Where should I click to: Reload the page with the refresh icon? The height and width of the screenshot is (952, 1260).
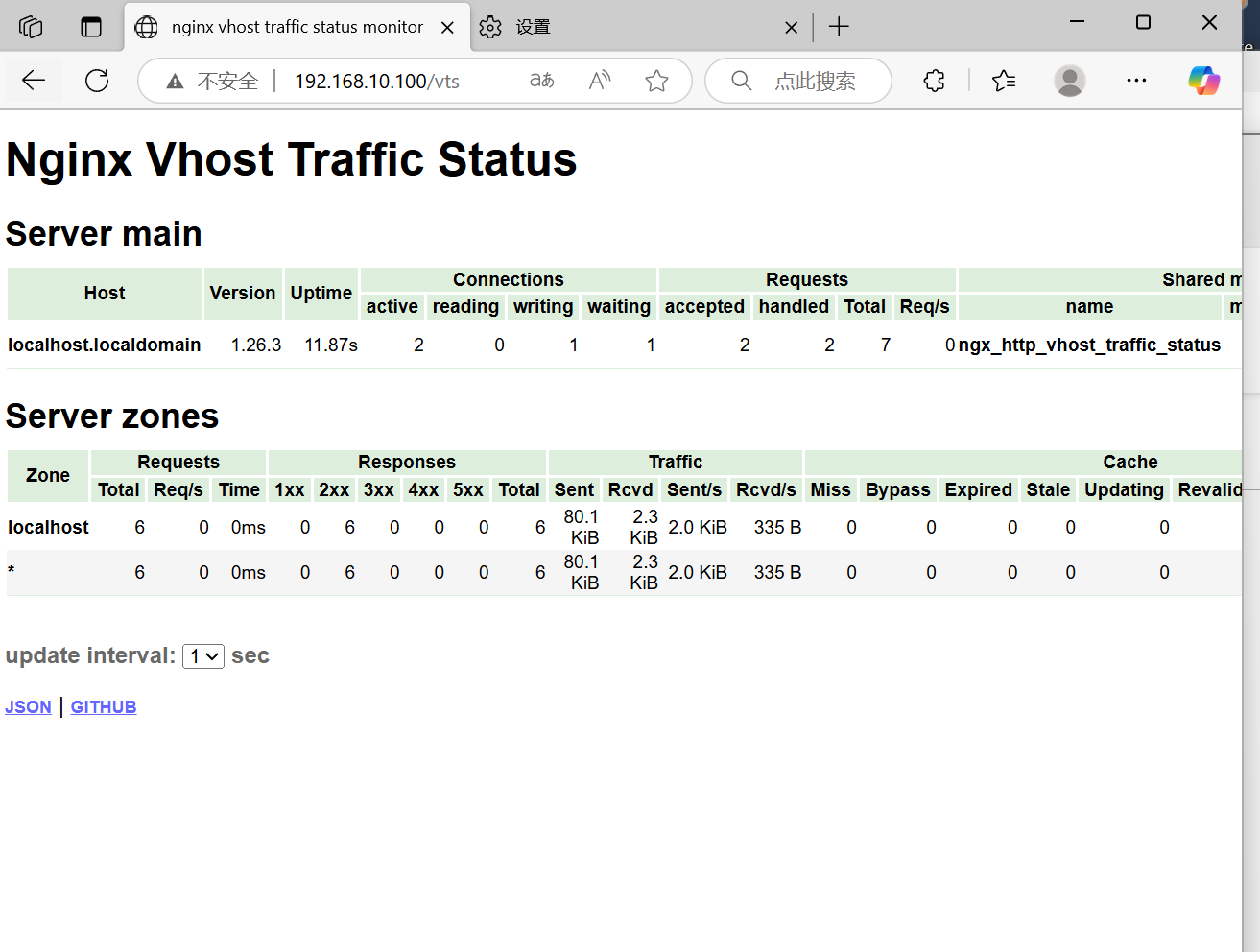[97, 81]
